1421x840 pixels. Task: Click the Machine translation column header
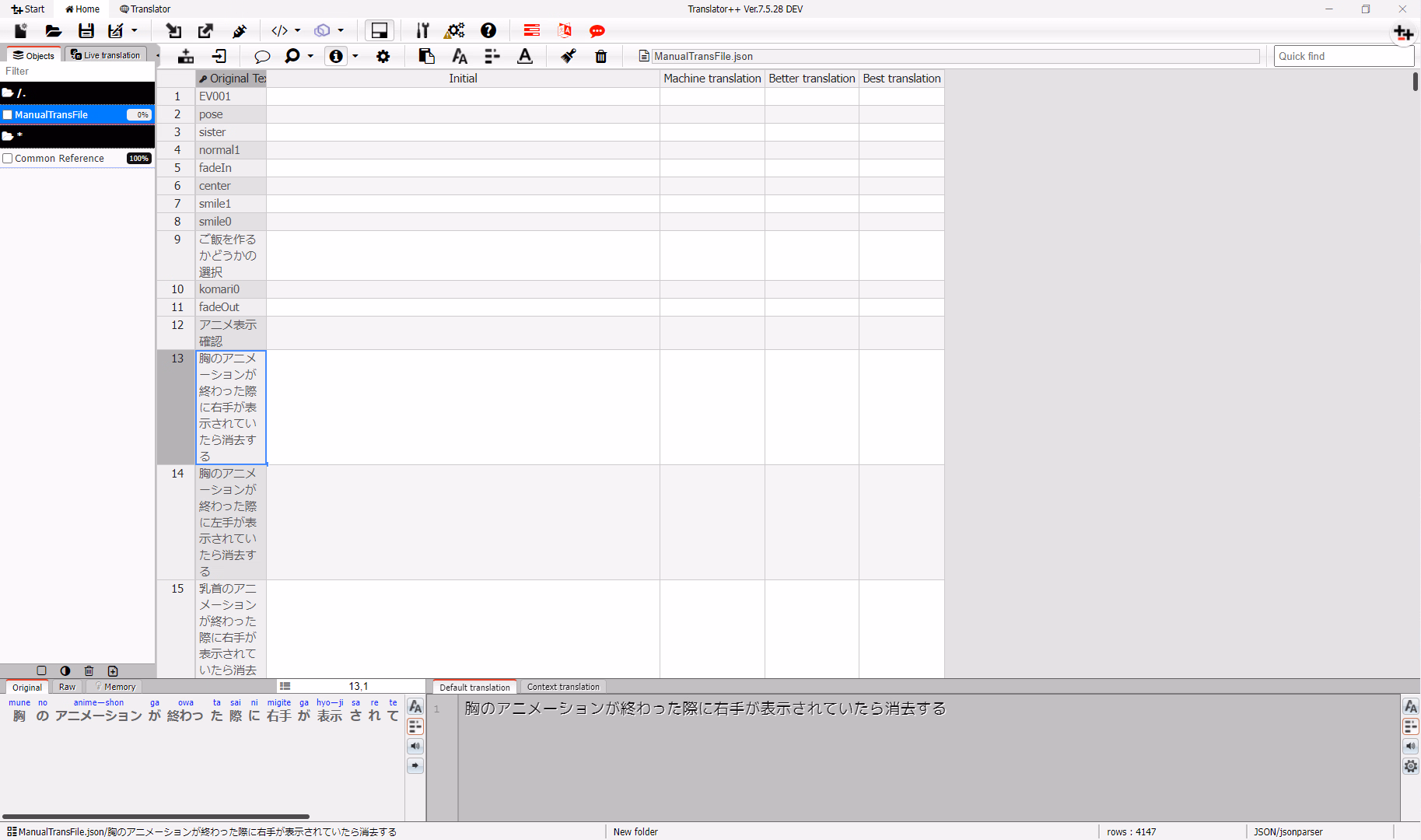pos(712,79)
